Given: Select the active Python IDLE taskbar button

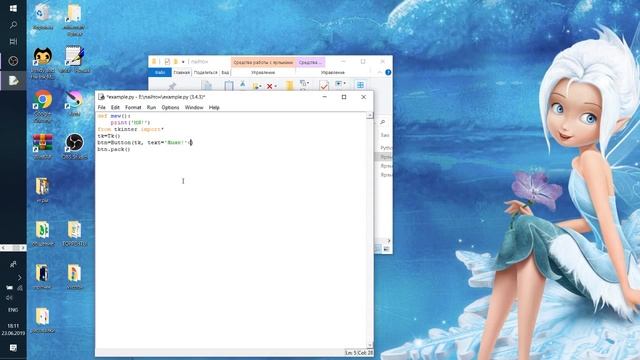Looking at the screenshot, I should pos(13,80).
